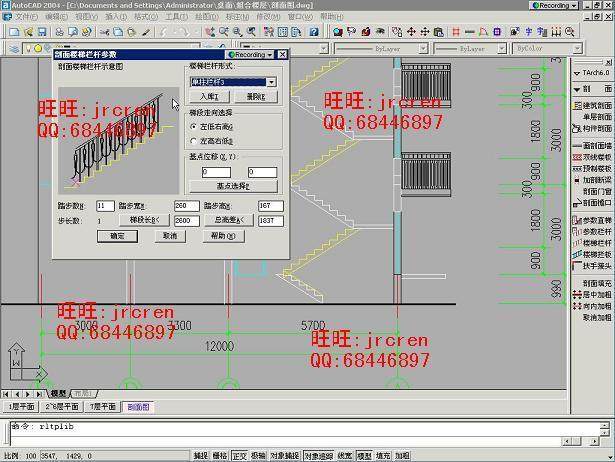Click the red grid hatch toolbar icon

(456, 32)
